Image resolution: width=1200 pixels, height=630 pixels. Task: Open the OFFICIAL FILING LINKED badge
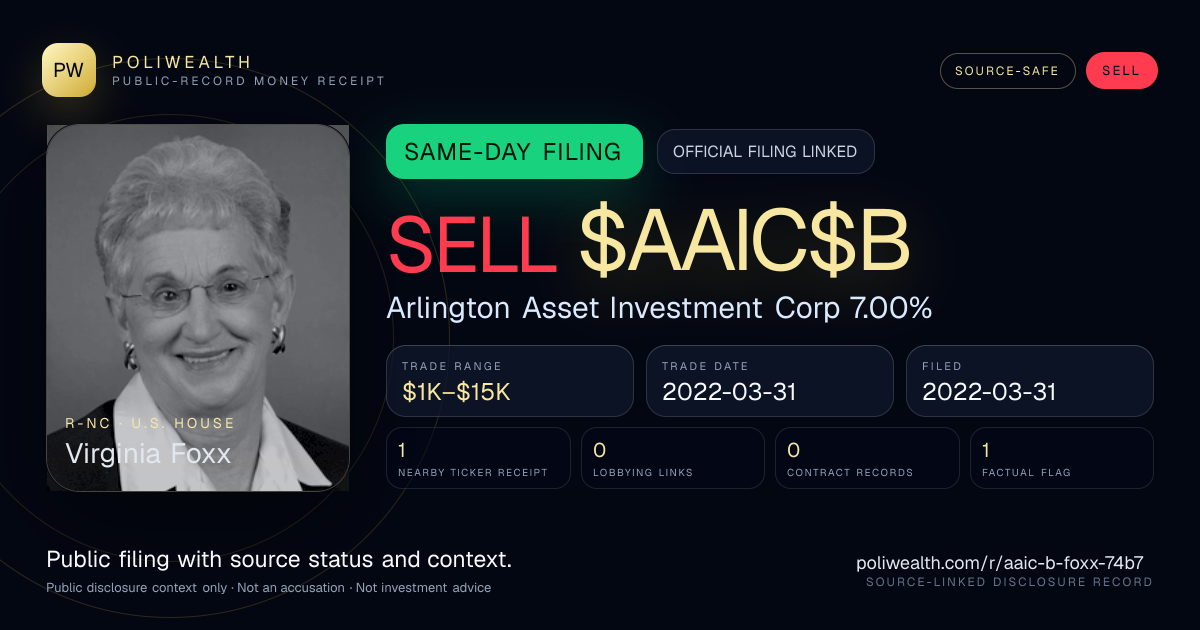pyautogui.click(x=765, y=152)
